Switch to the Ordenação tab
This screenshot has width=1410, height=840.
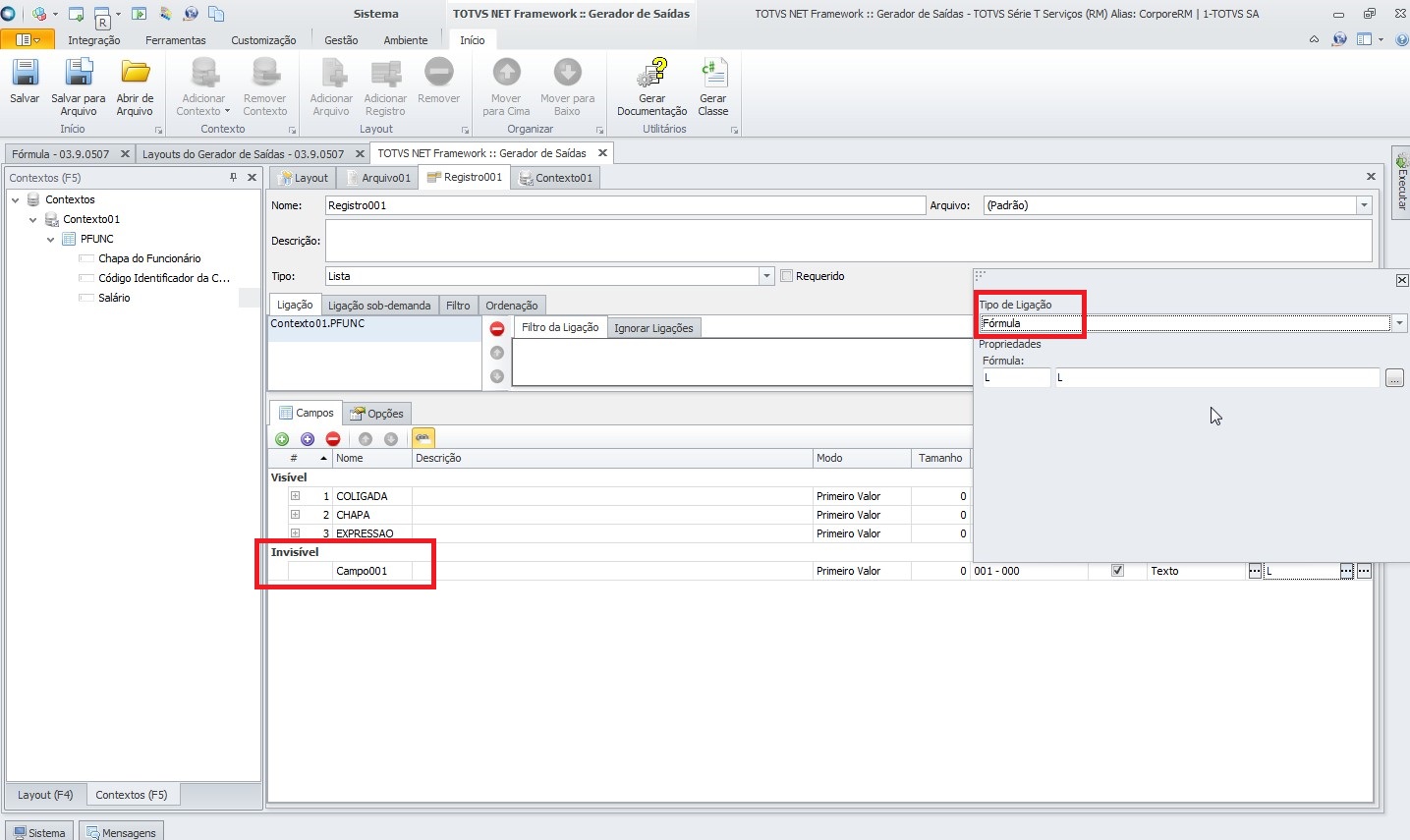pos(511,306)
